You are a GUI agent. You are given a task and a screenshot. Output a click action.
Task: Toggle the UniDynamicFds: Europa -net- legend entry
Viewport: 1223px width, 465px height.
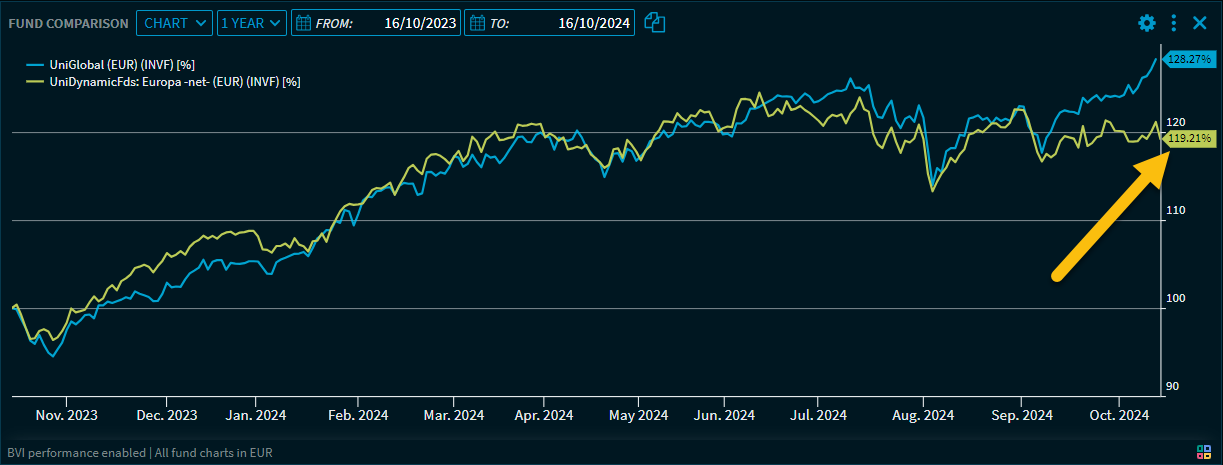(174, 81)
